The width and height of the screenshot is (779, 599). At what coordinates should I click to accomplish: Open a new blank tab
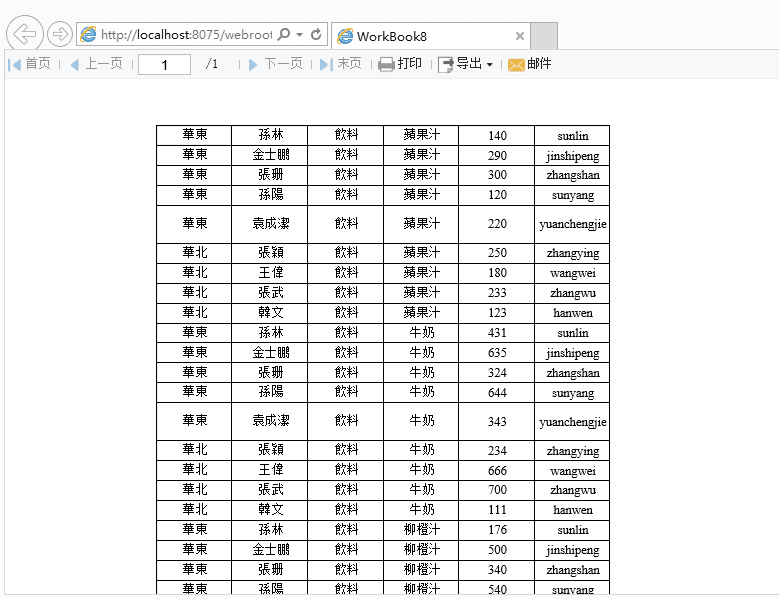(544, 36)
